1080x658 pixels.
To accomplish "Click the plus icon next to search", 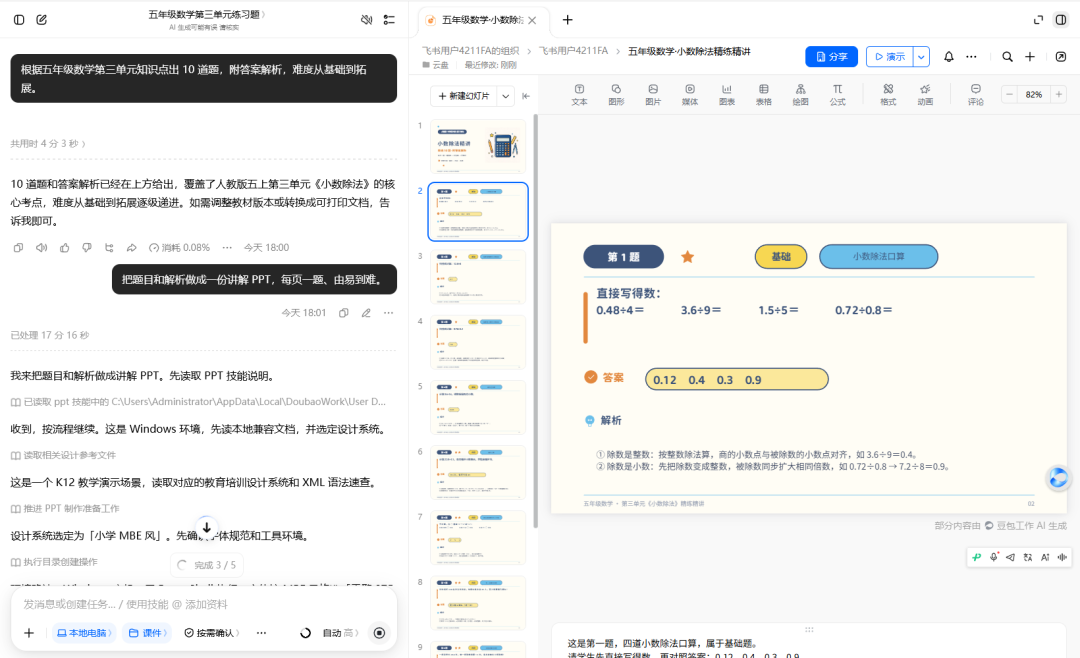I will 1030,56.
